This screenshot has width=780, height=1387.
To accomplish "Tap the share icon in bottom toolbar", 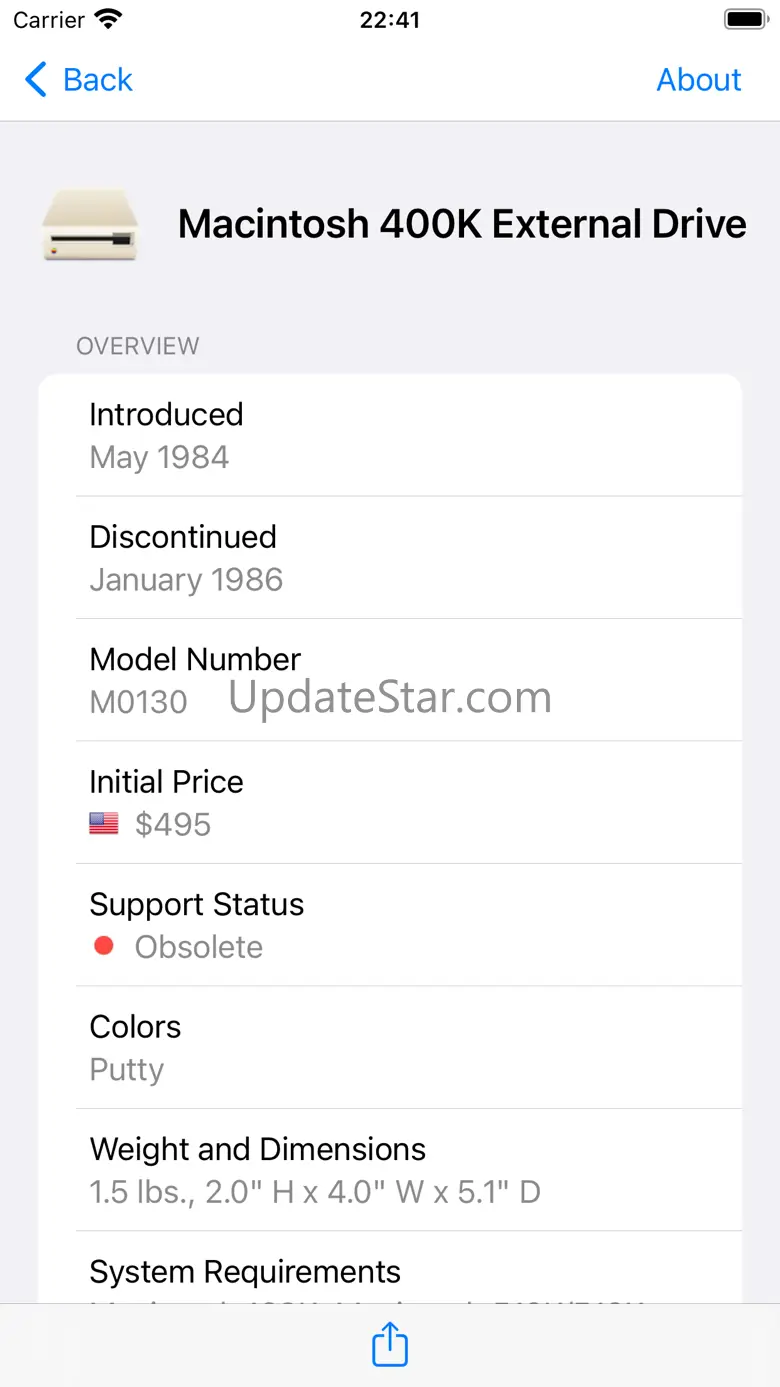I will (390, 1344).
